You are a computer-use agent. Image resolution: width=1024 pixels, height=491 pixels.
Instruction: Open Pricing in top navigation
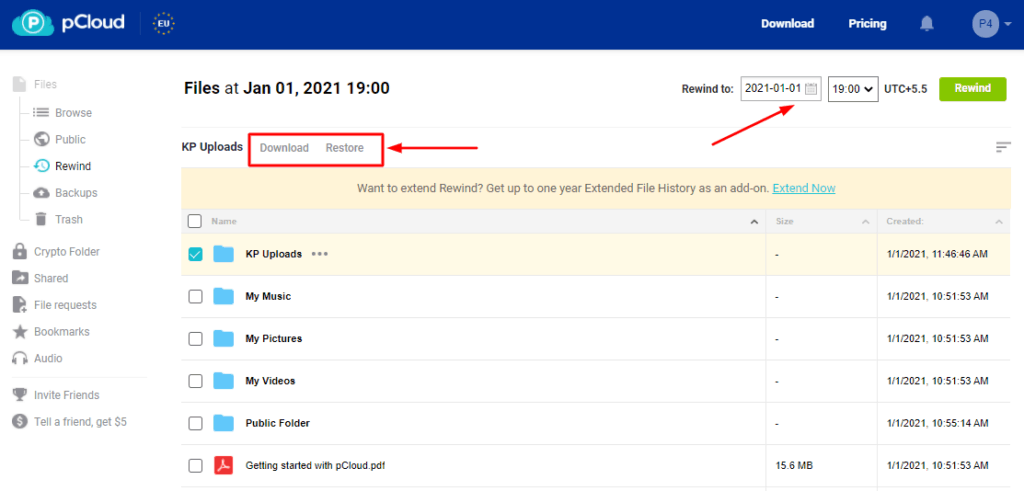(x=867, y=24)
